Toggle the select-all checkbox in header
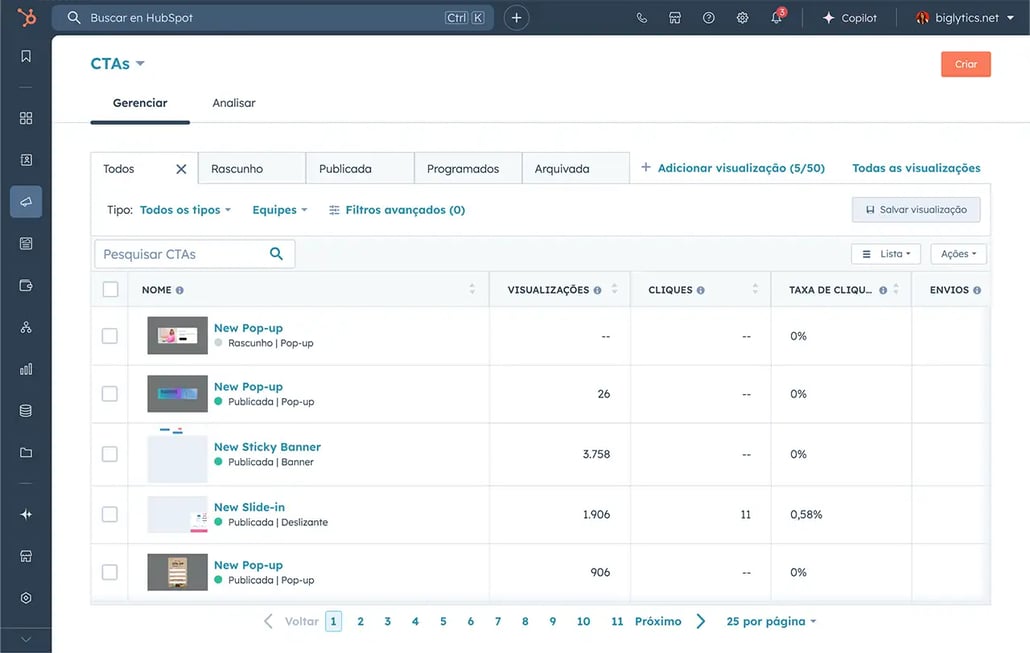 [110, 290]
